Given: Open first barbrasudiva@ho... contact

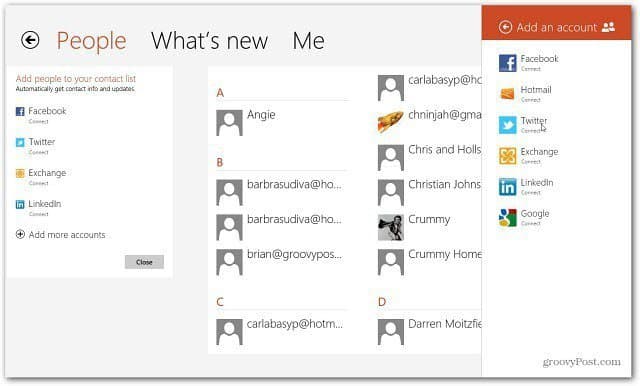Looking at the screenshot, I should pyautogui.click(x=294, y=184).
